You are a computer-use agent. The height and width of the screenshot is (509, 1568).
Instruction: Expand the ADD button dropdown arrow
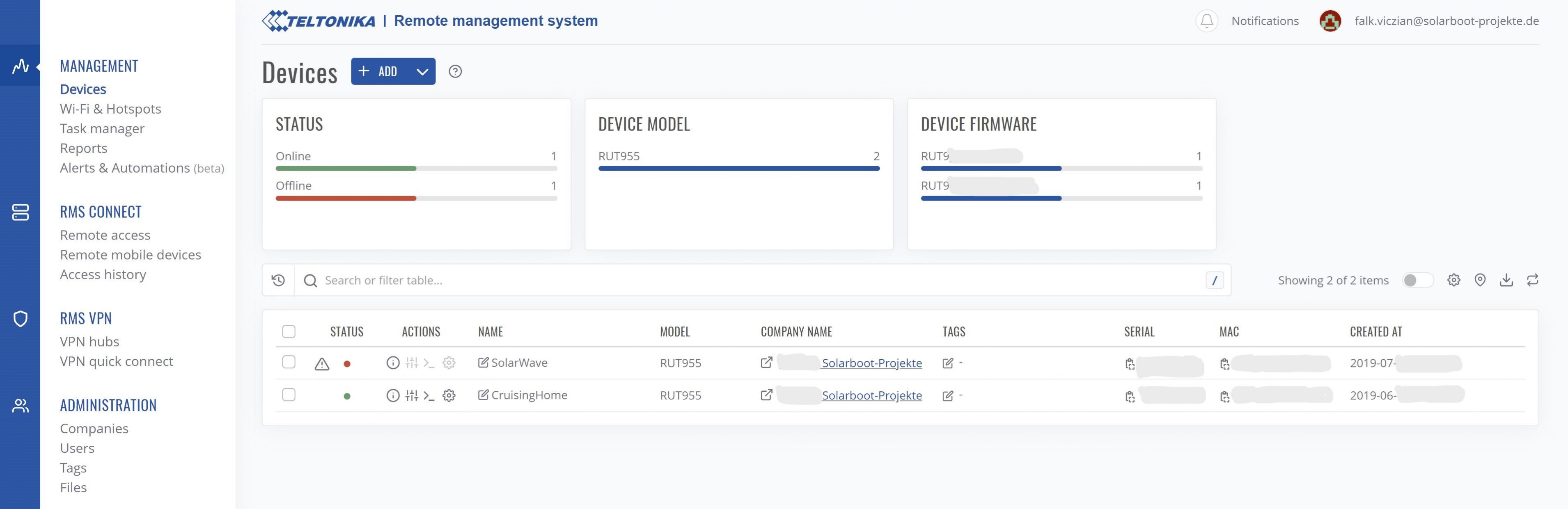[x=422, y=72]
